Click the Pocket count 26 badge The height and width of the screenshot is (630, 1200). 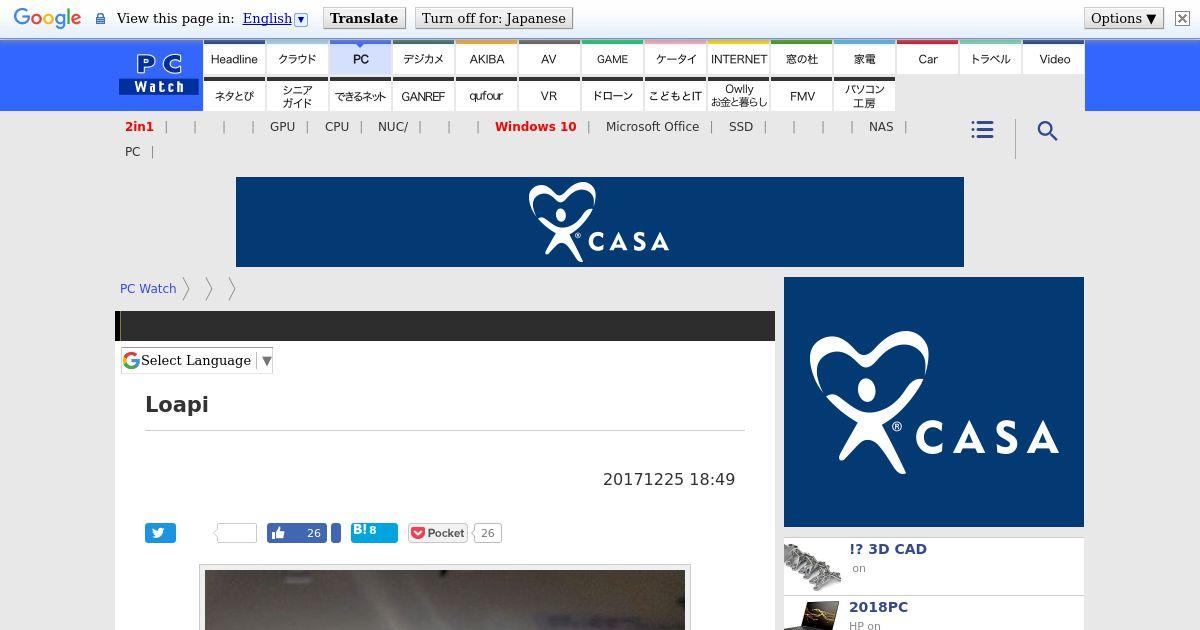tap(487, 533)
